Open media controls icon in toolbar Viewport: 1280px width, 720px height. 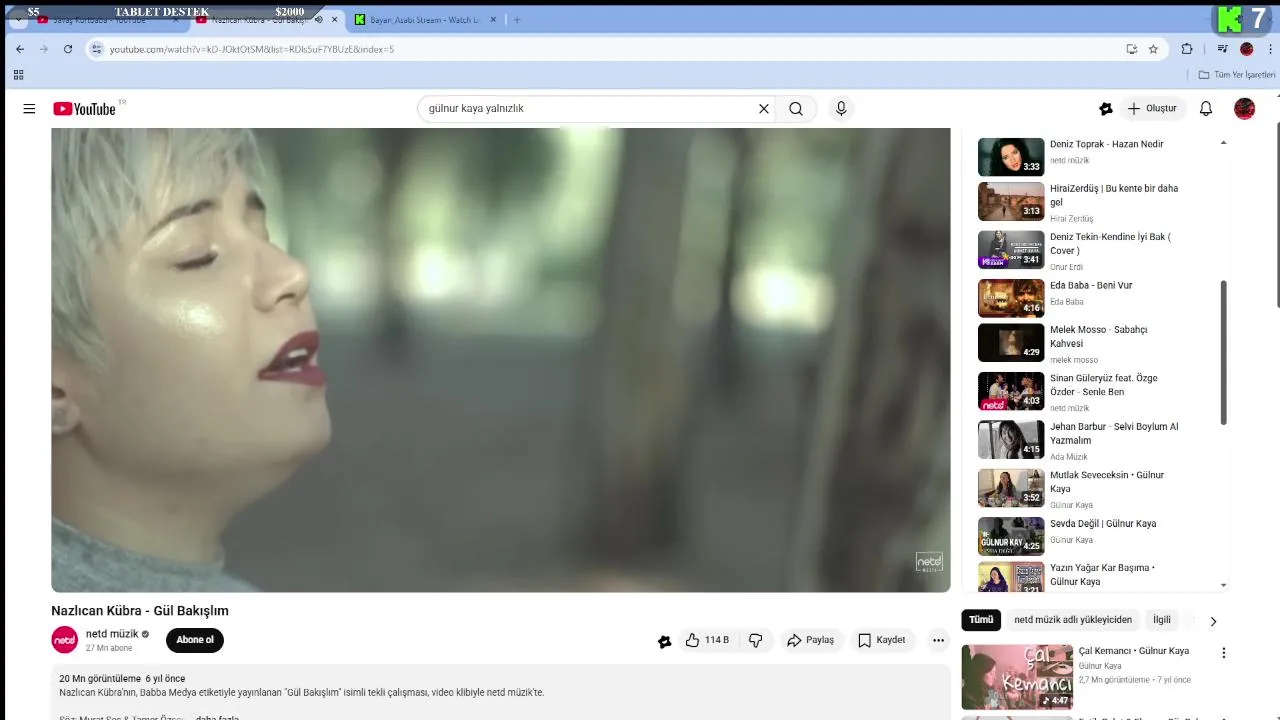point(1222,49)
